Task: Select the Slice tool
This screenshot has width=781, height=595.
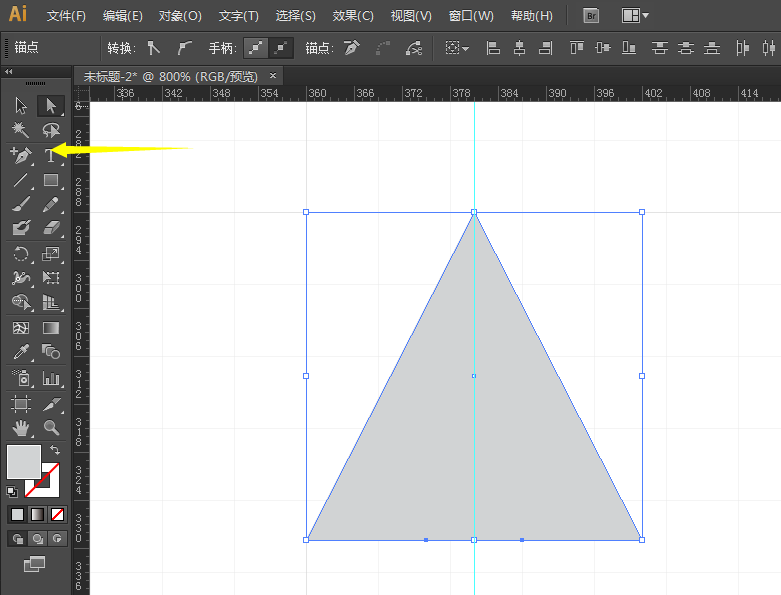Action: tap(51, 403)
